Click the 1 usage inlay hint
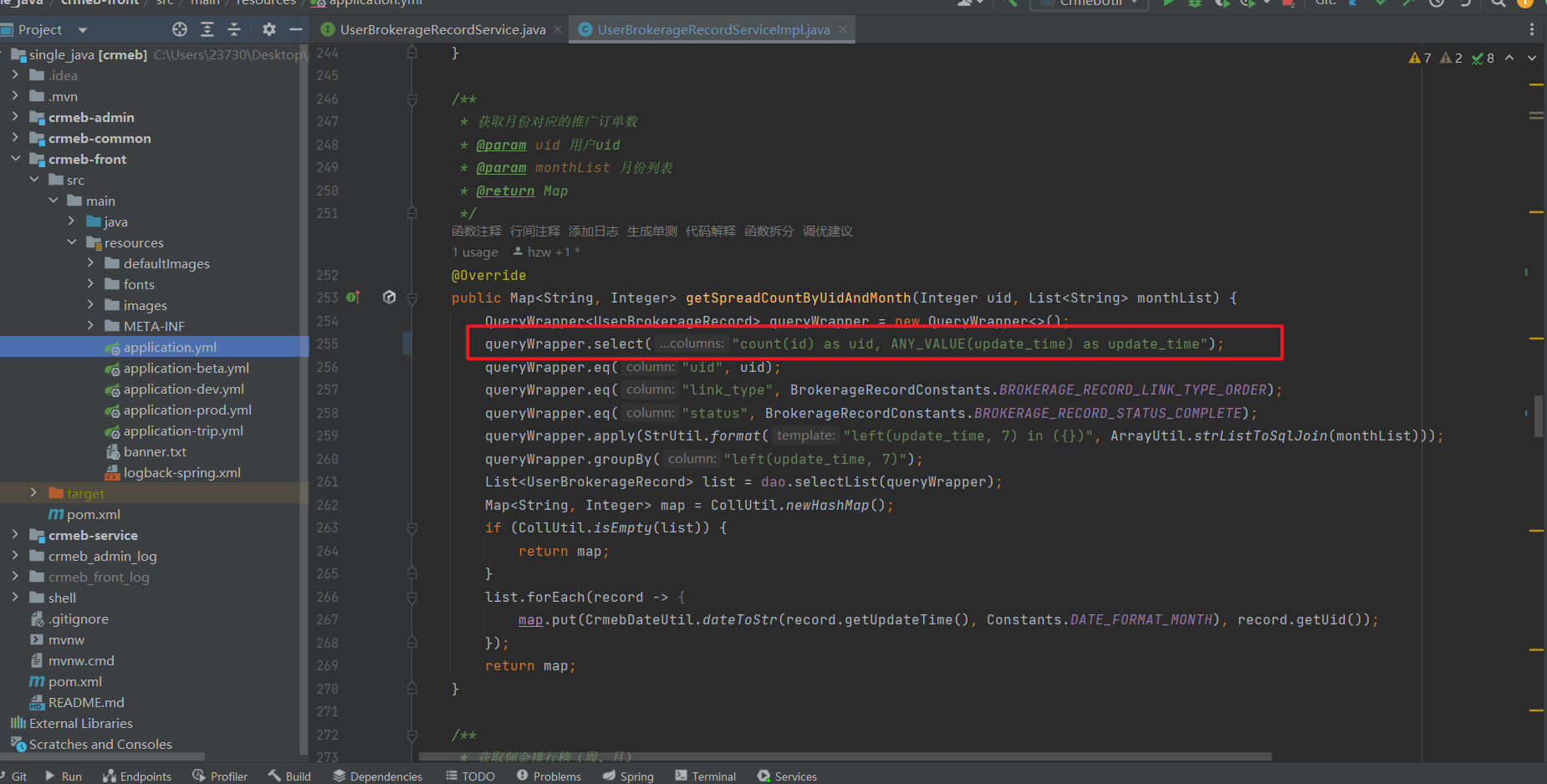 coord(475,252)
